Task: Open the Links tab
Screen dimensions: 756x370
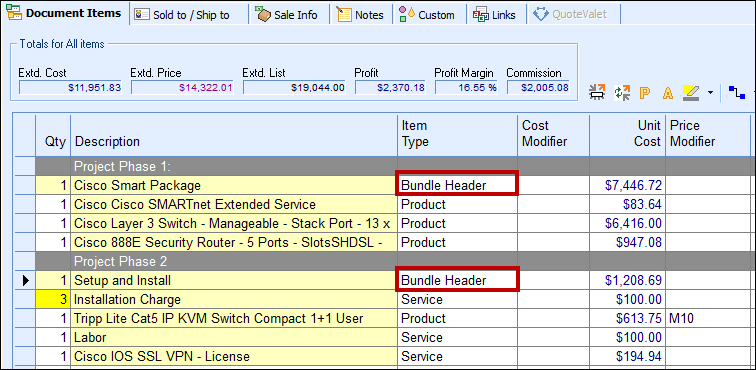Action: click(x=496, y=14)
